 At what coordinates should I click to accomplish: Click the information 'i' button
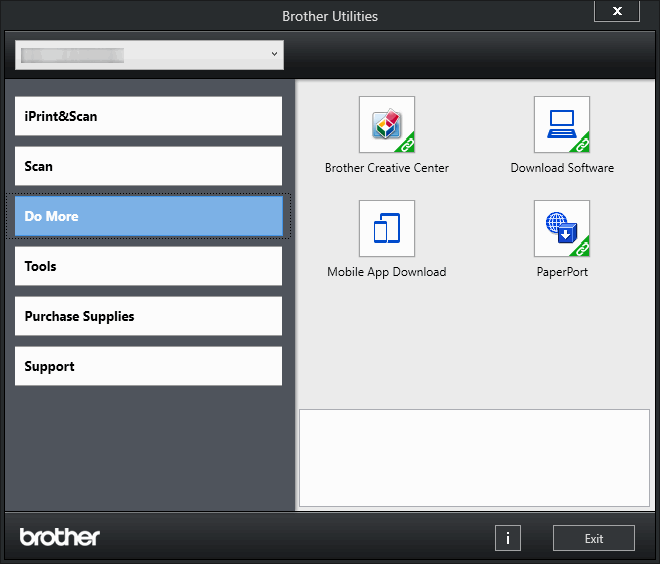coord(507,538)
